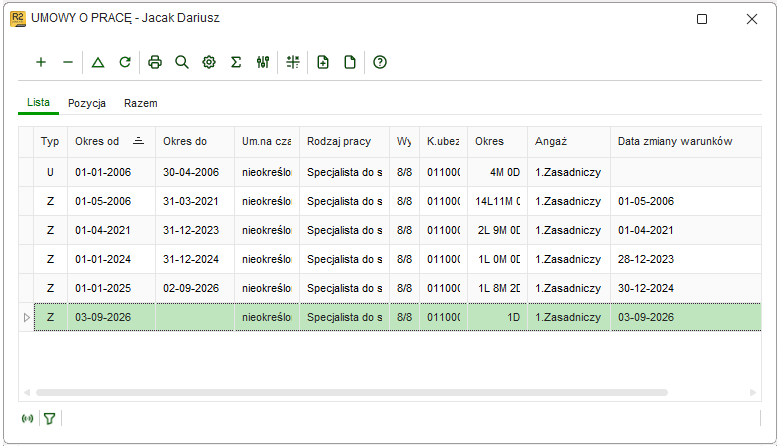779x446 pixels.
Task: Click Data zmiany warunków 28-12-2023 cell
Action: click(x=686, y=259)
